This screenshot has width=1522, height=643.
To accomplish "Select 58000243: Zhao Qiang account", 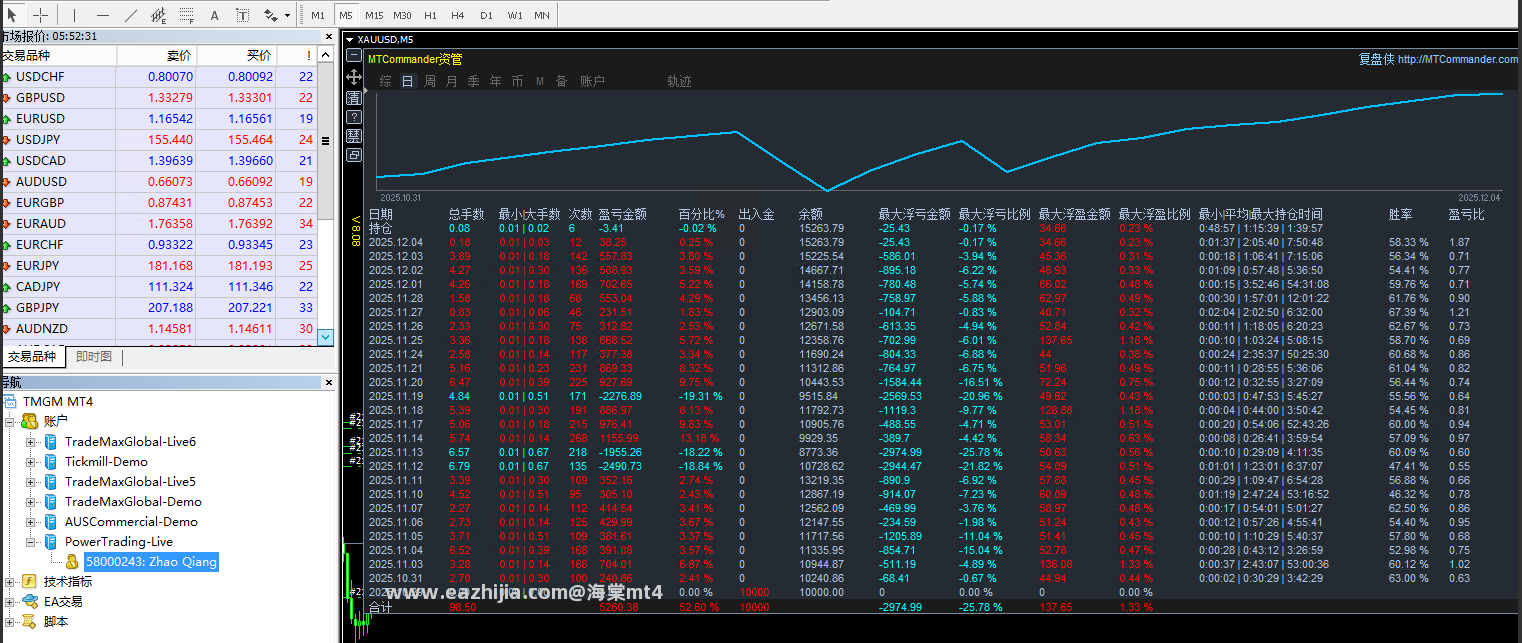I will click(x=151, y=561).
